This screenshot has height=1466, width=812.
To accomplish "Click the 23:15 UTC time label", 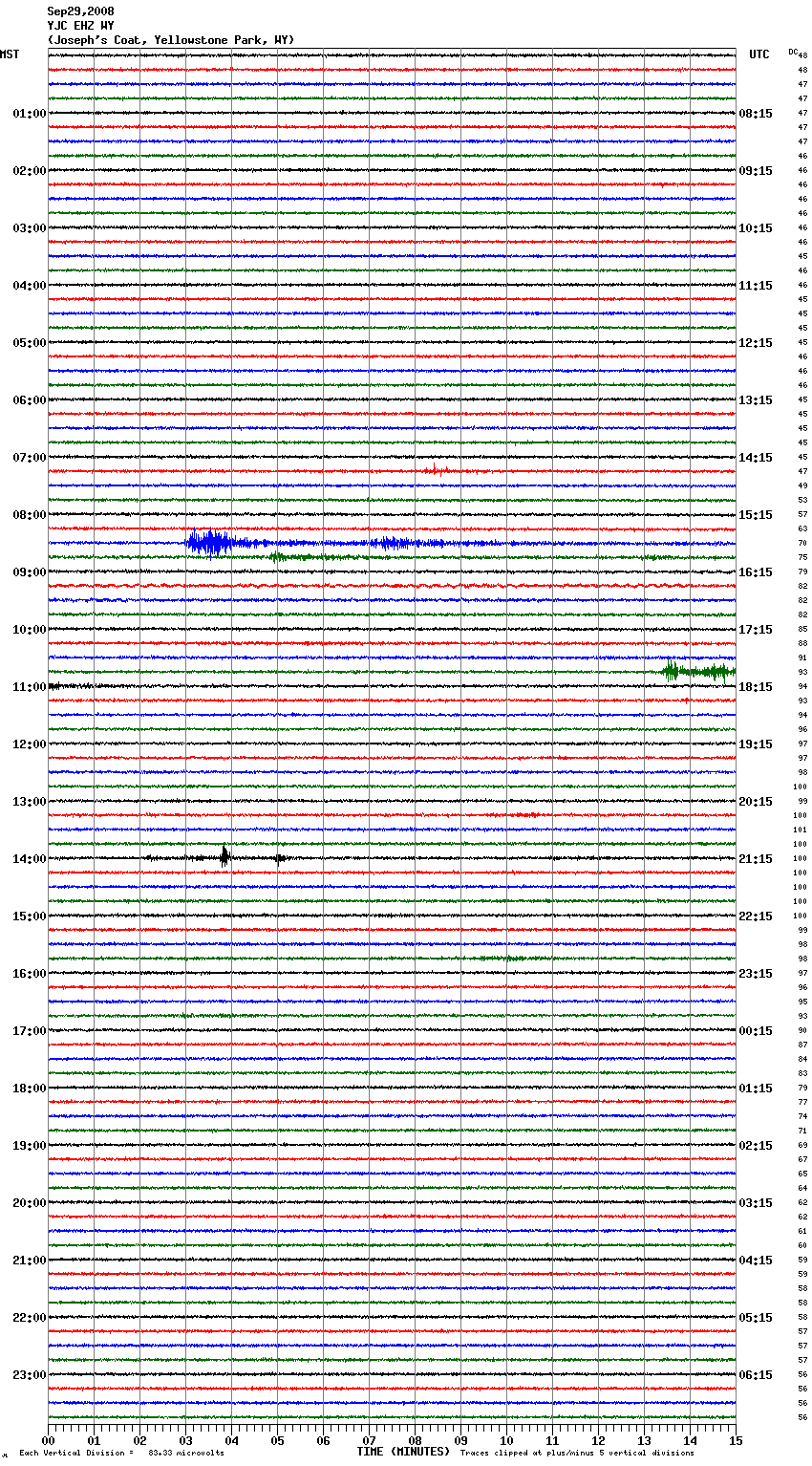I will [756, 974].
